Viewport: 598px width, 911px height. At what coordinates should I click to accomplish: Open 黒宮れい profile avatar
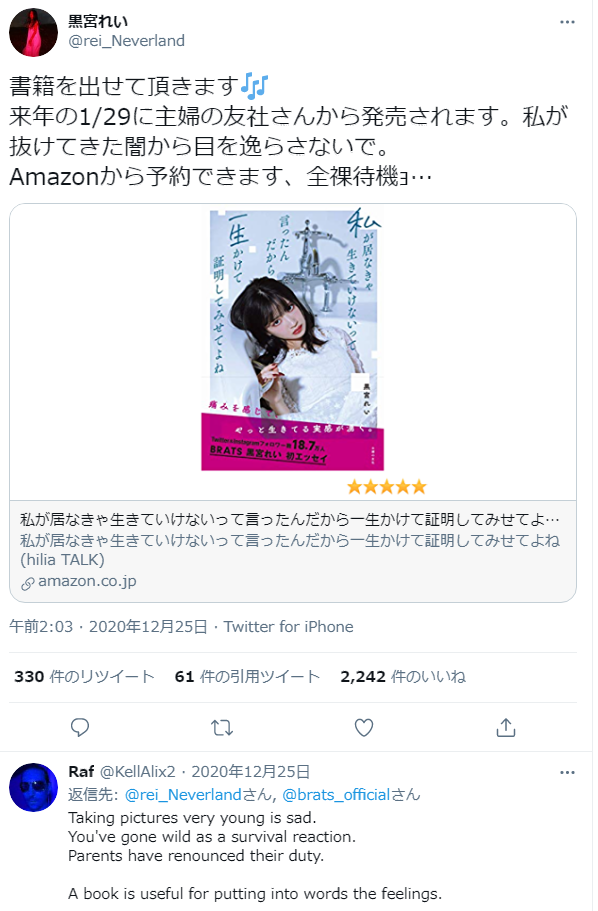[34, 33]
